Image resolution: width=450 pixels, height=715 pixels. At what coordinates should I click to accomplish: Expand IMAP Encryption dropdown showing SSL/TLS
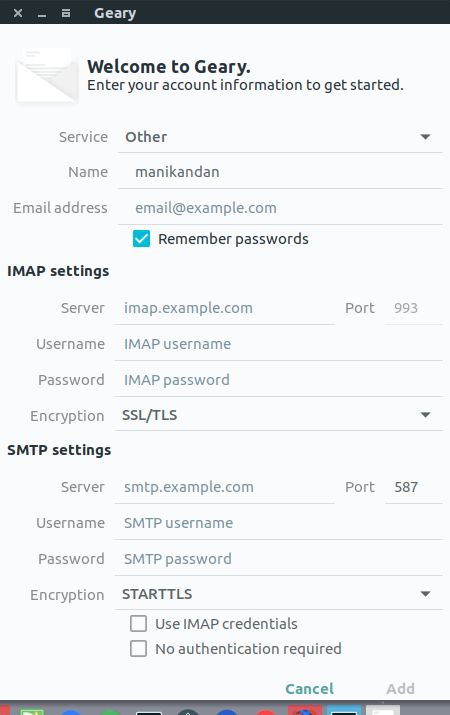click(279, 415)
